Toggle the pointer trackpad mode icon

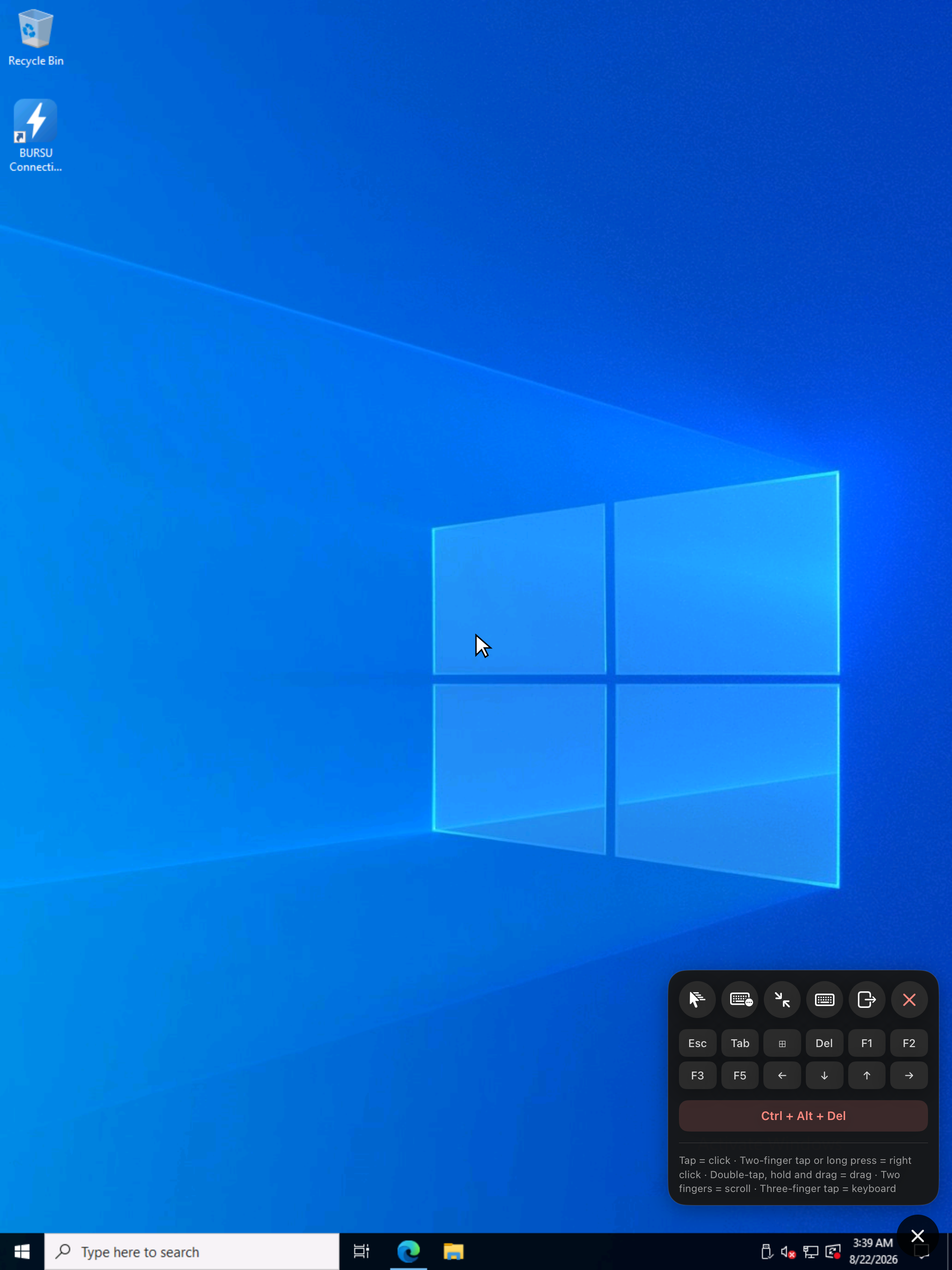pyautogui.click(x=697, y=1000)
